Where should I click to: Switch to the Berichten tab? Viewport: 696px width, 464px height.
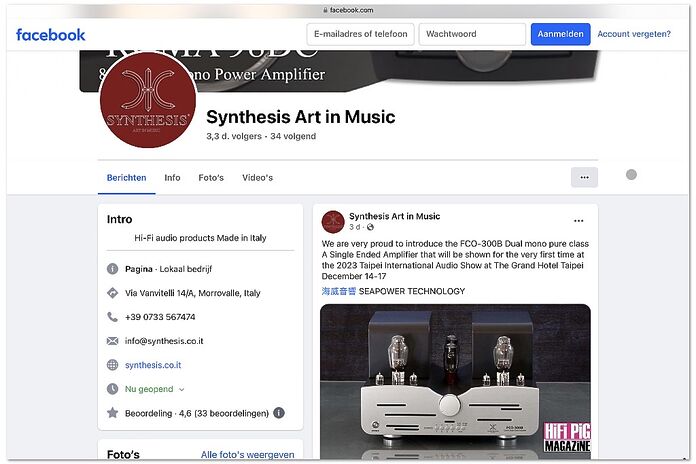click(127, 178)
